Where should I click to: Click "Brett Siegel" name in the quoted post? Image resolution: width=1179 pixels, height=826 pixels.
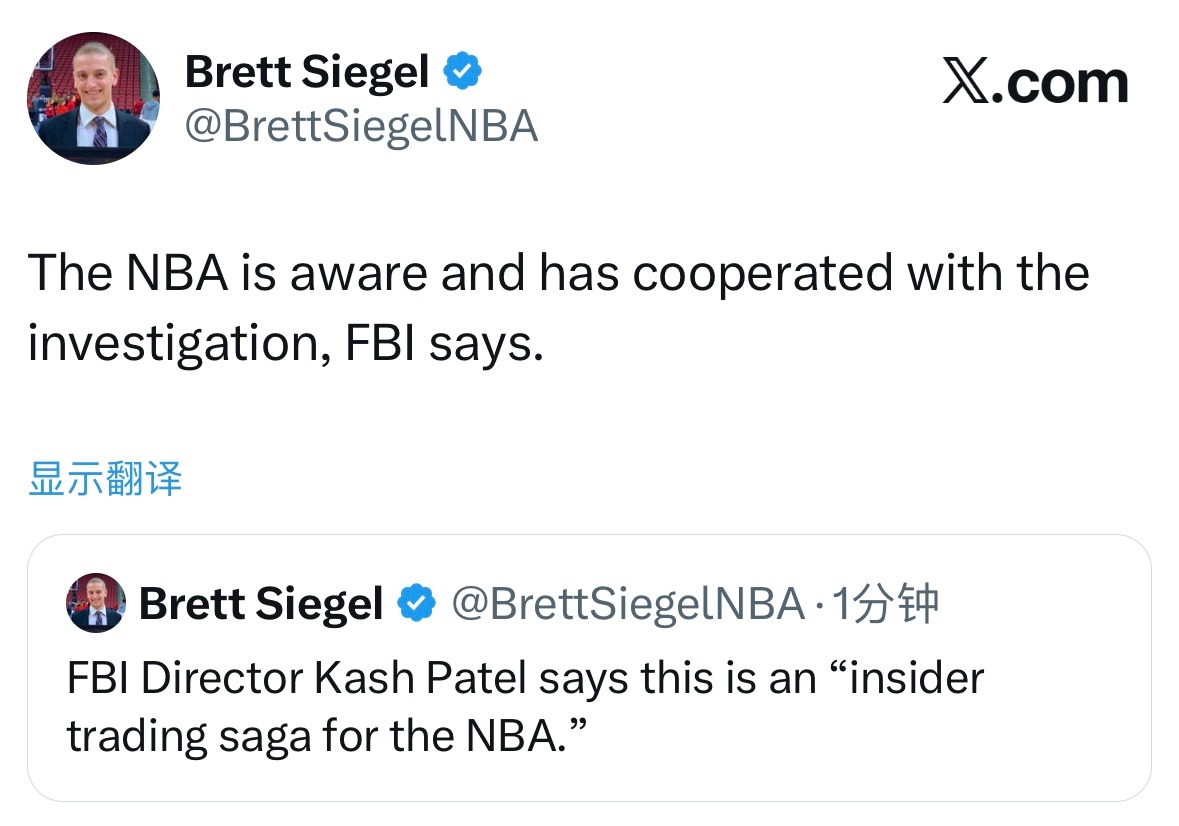tap(261, 603)
